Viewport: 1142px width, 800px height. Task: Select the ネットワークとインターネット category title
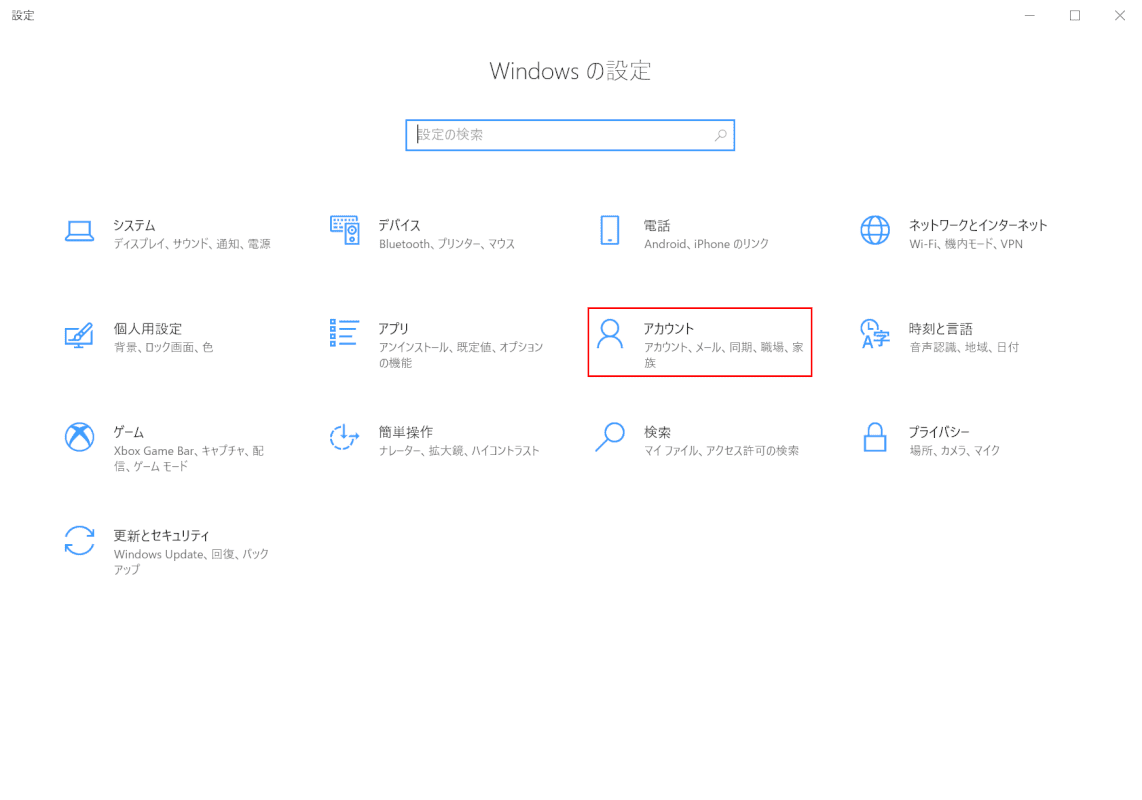click(x=978, y=225)
